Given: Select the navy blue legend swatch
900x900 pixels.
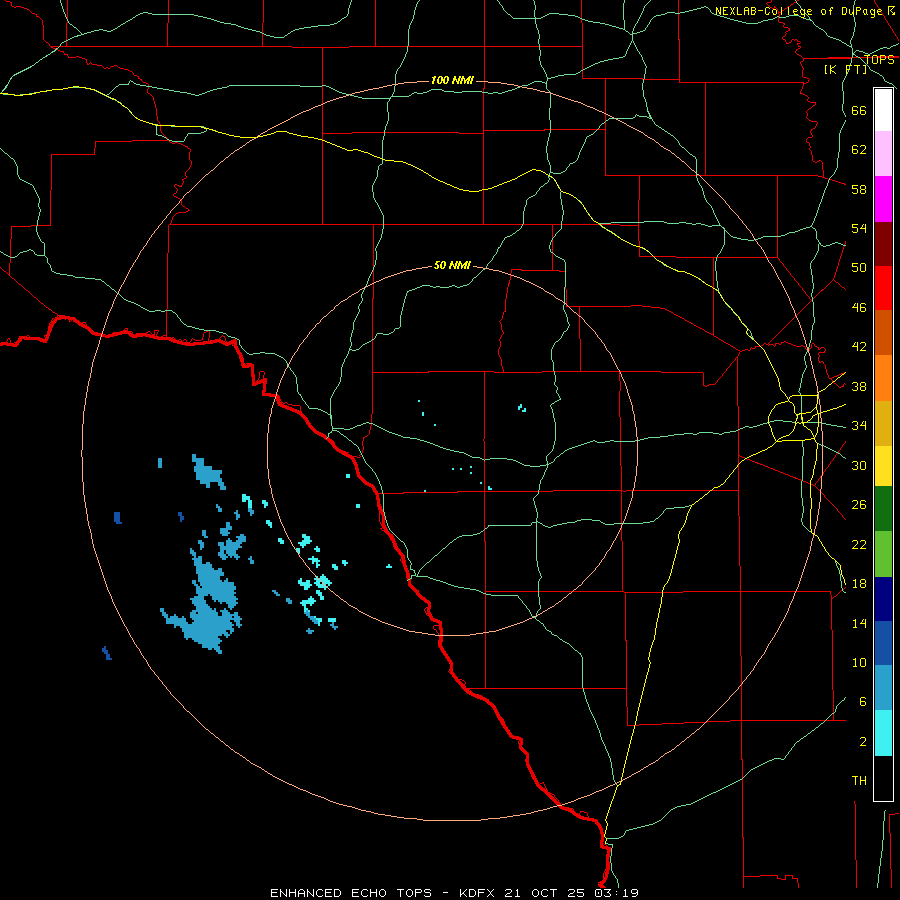Looking at the screenshot, I should [x=883, y=599].
